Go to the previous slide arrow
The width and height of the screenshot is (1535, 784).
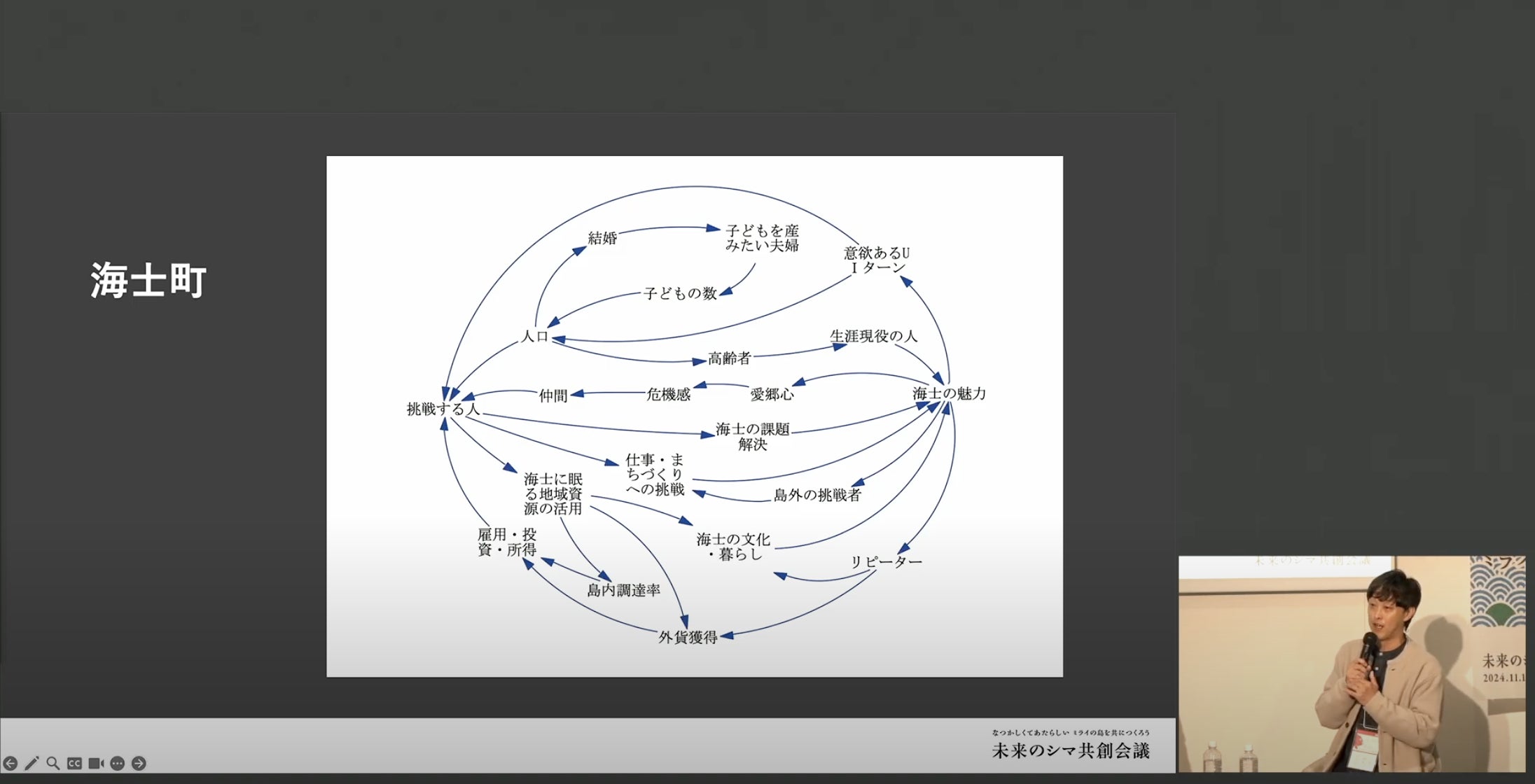[x=10, y=763]
